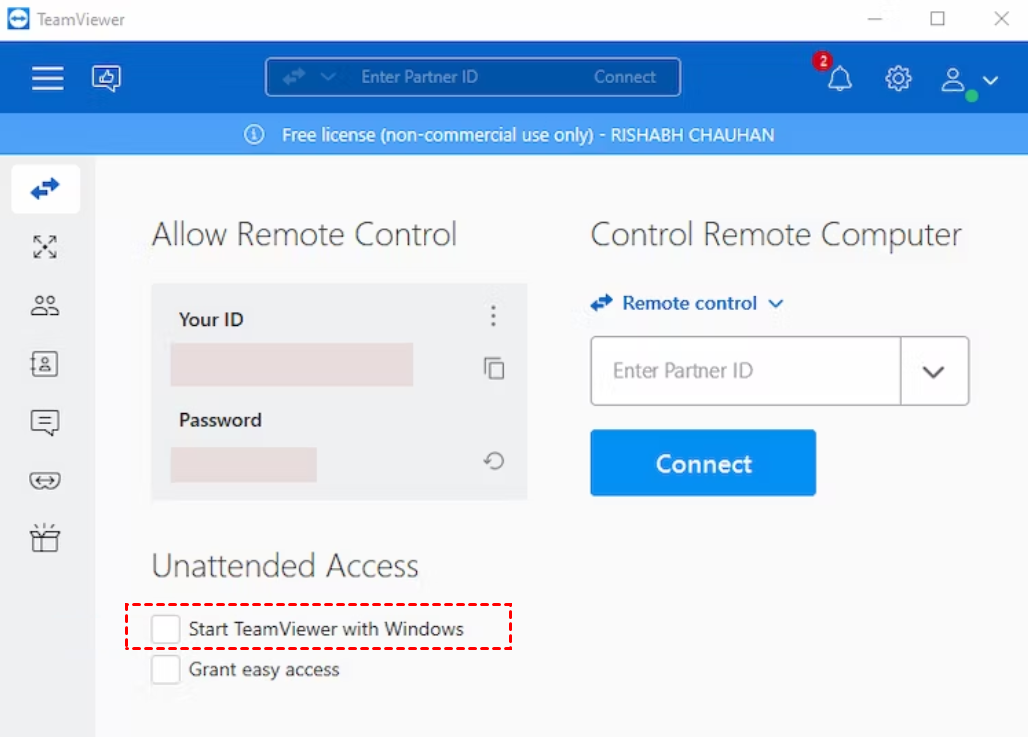Image resolution: width=1028 pixels, height=737 pixels.
Task: Open the hamburger main menu
Action: click(x=48, y=78)
